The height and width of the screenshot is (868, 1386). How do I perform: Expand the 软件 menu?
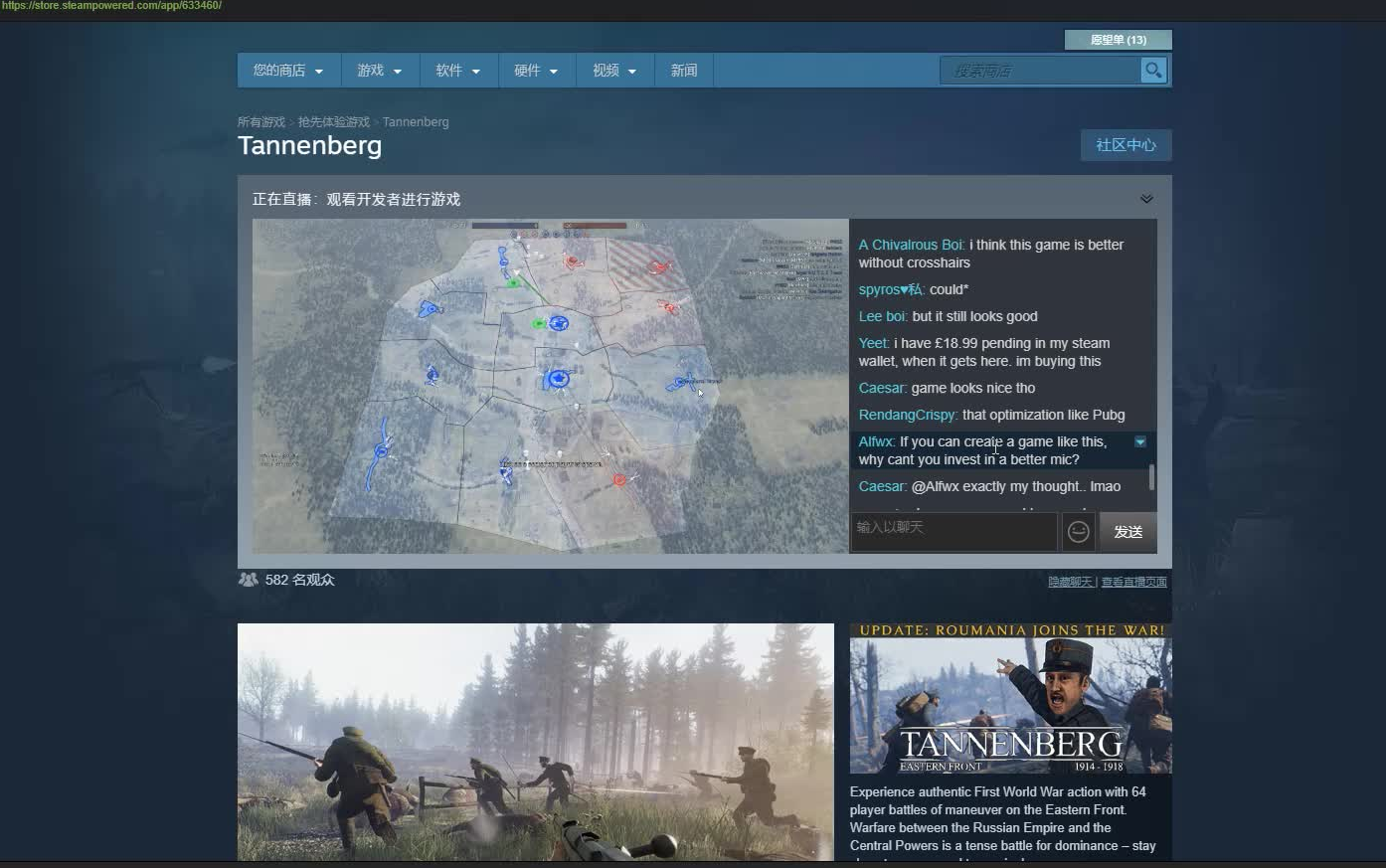(458, 71)
